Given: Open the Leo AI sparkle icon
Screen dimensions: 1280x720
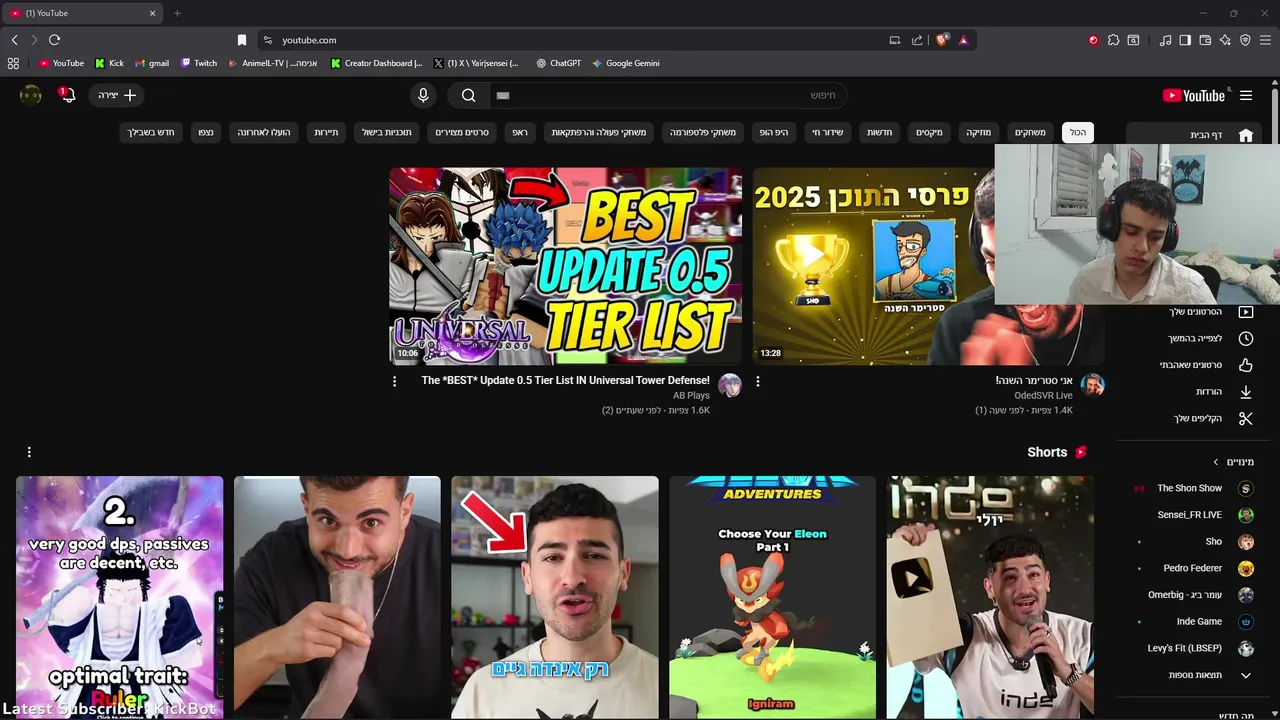Looking at the screenshot, I should 1225,40.
